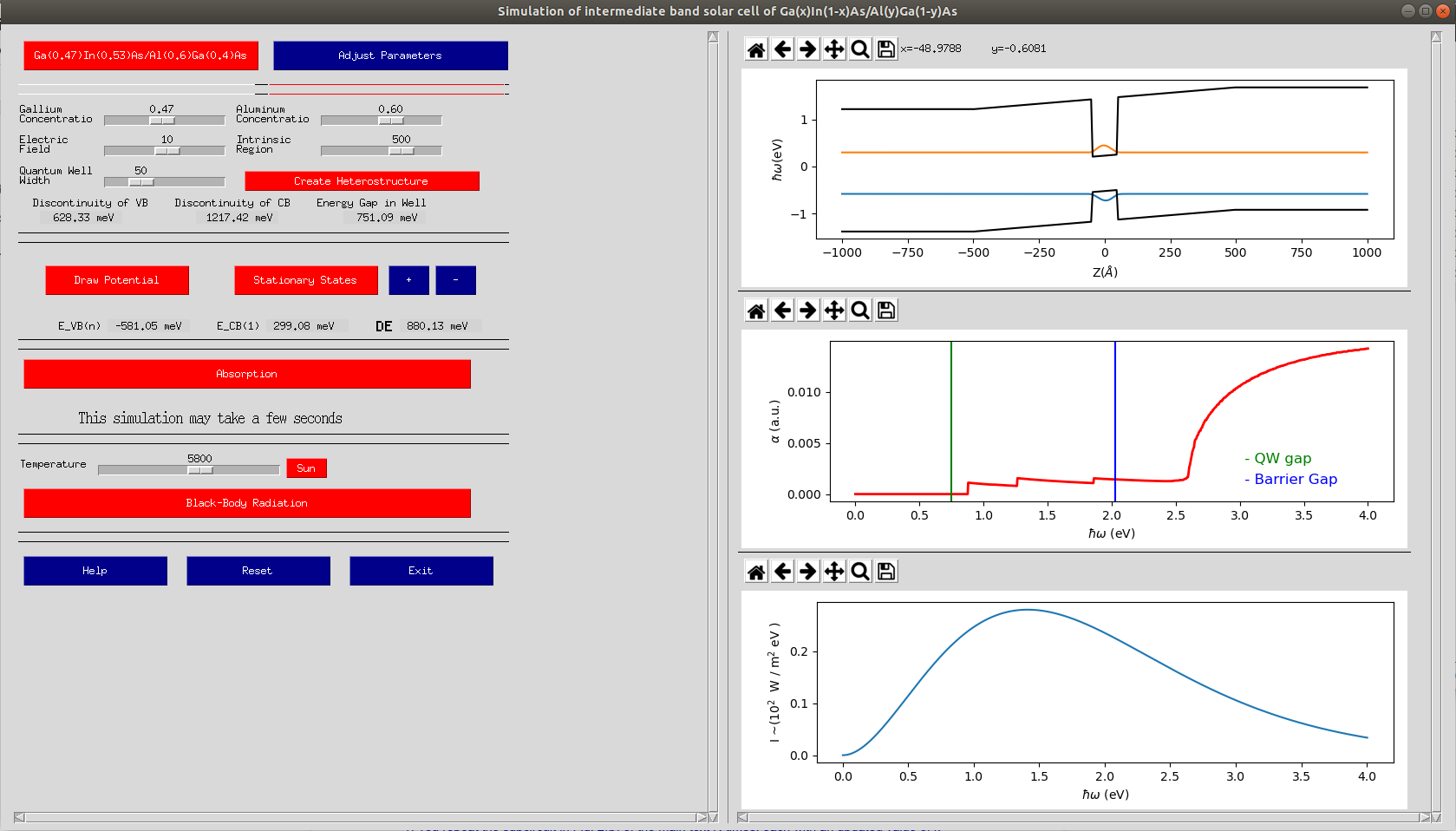
Task: Select Zoom tool in band diagram toolbar
Action: pos(860,49)
